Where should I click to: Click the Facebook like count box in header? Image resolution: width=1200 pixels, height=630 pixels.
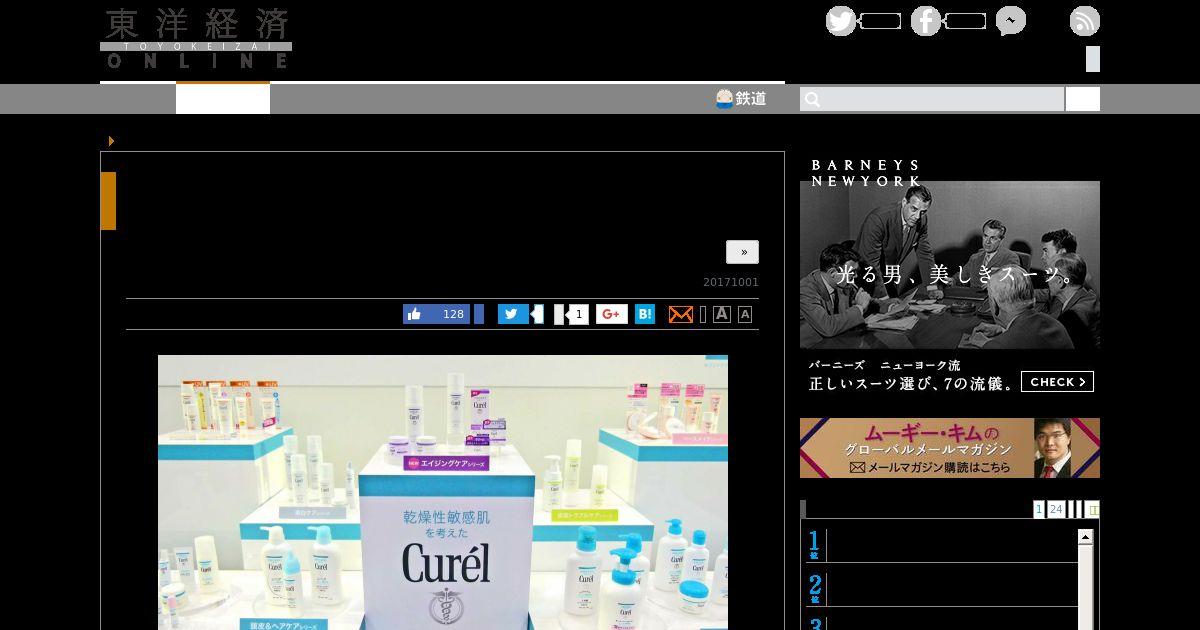[x=965, y=21]
